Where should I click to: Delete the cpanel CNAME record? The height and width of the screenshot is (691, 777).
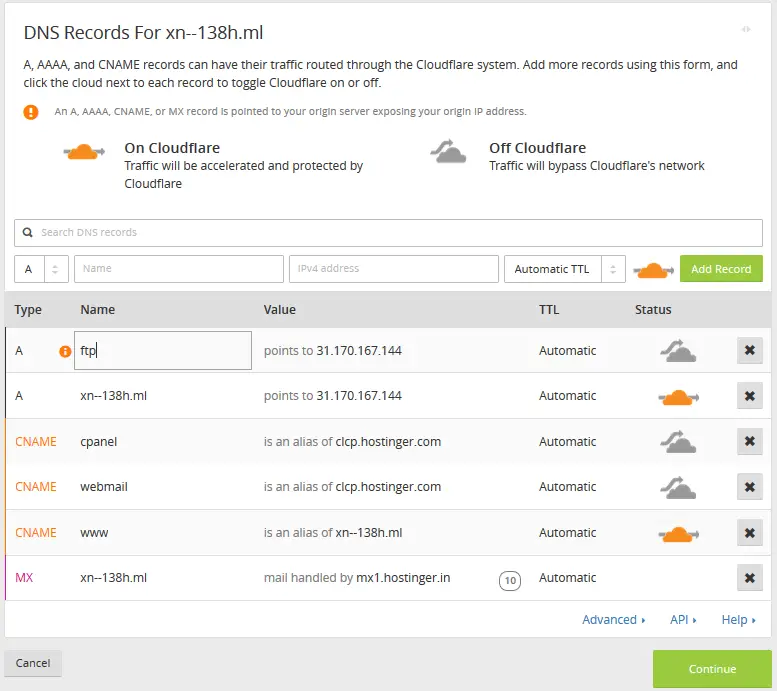coord(750,442)
